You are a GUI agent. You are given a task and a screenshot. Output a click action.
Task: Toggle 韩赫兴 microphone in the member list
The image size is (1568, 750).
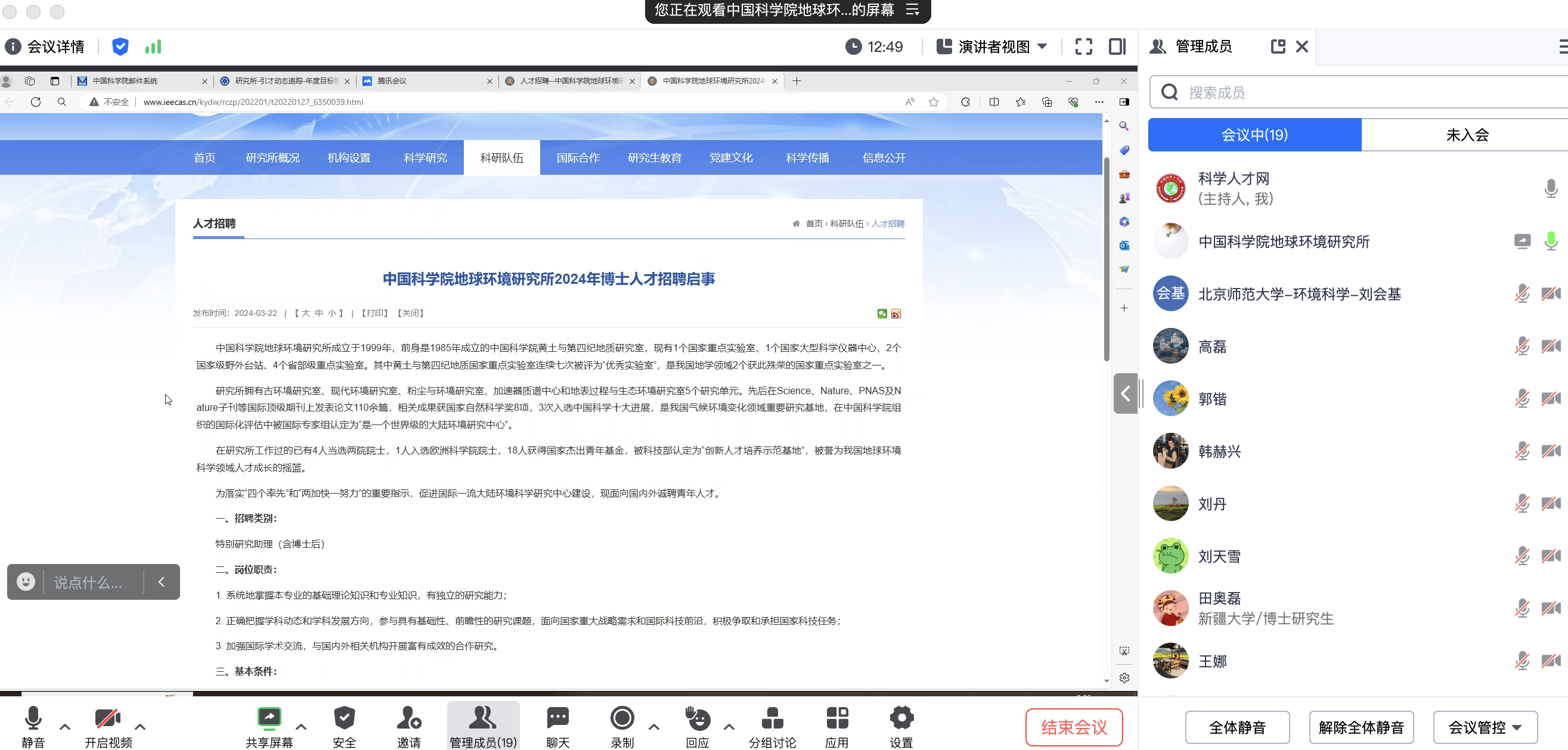[1521, 451]
